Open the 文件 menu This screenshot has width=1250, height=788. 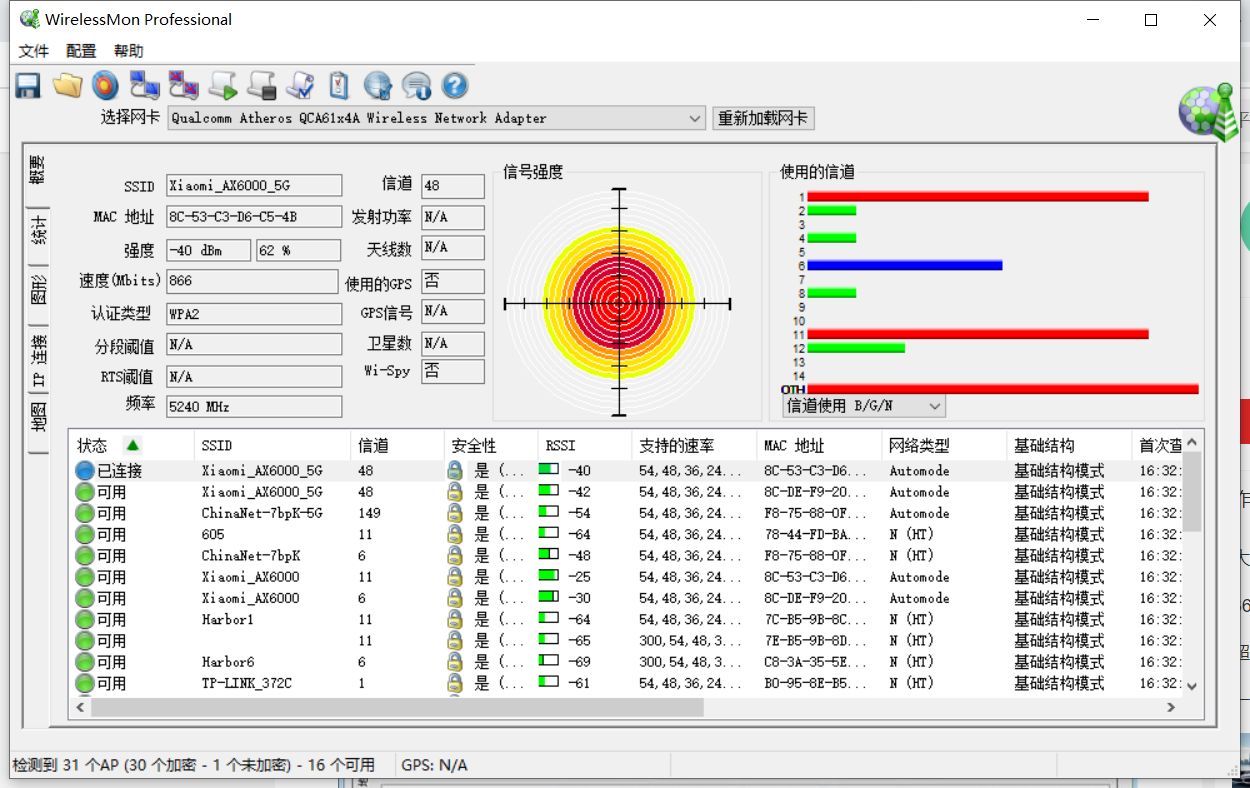pos(34,51)
